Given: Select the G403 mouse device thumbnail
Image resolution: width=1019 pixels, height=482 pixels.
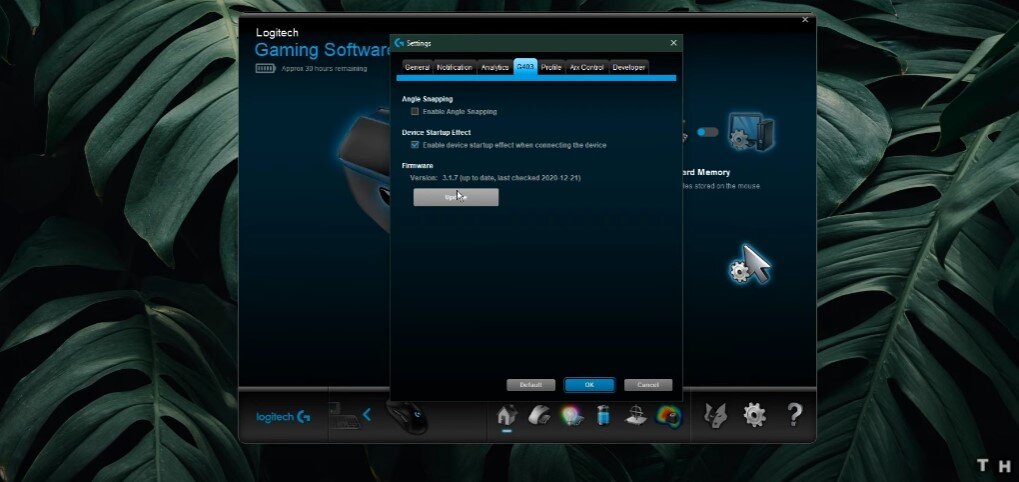Looking at the screenshot, I should point(407,416).
